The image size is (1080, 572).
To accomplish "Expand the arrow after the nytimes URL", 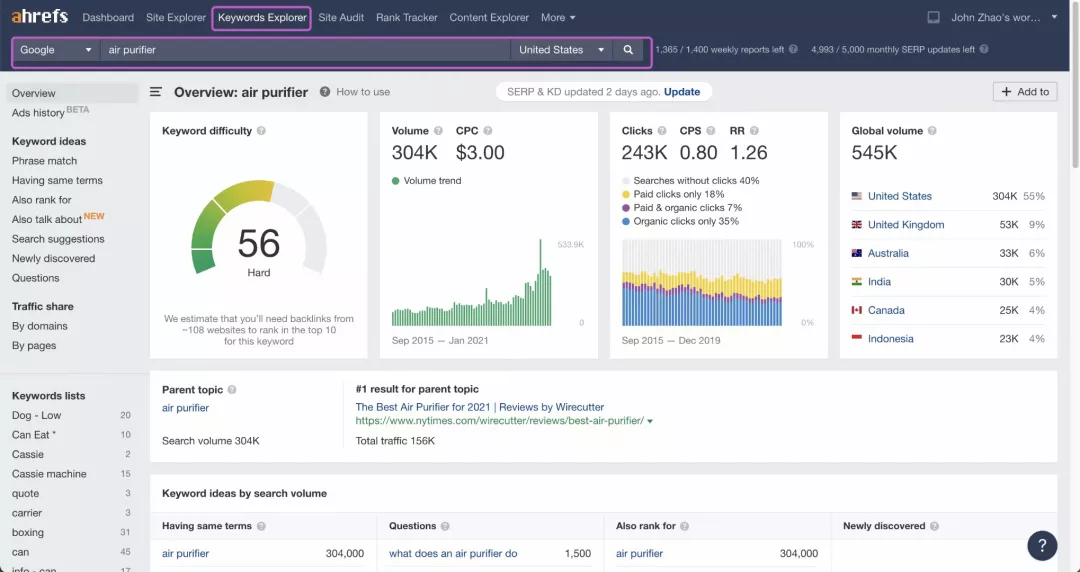I will tap(650, 421).
